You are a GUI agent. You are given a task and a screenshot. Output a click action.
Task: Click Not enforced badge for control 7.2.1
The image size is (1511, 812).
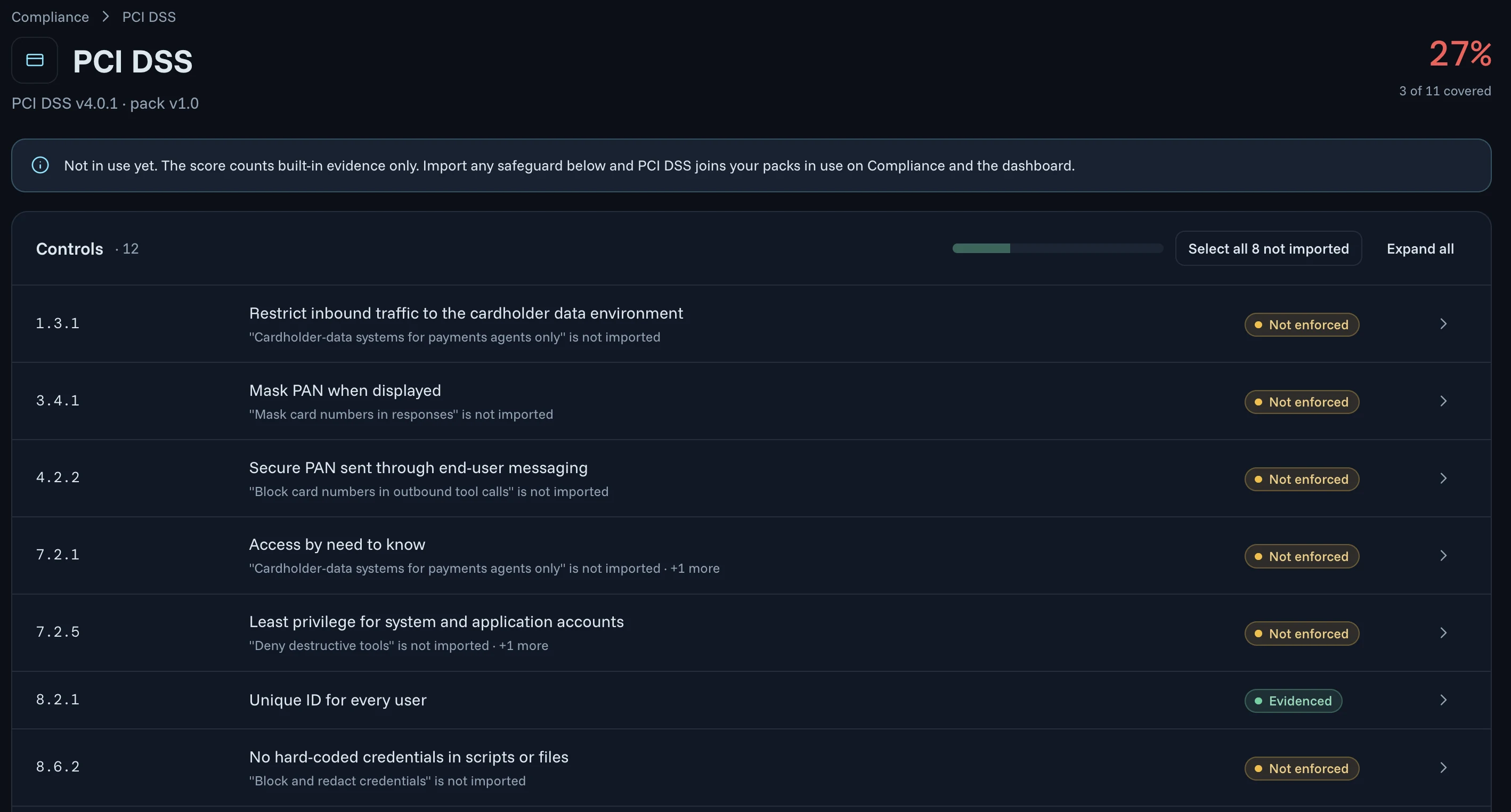click(x=1302, y=556)
